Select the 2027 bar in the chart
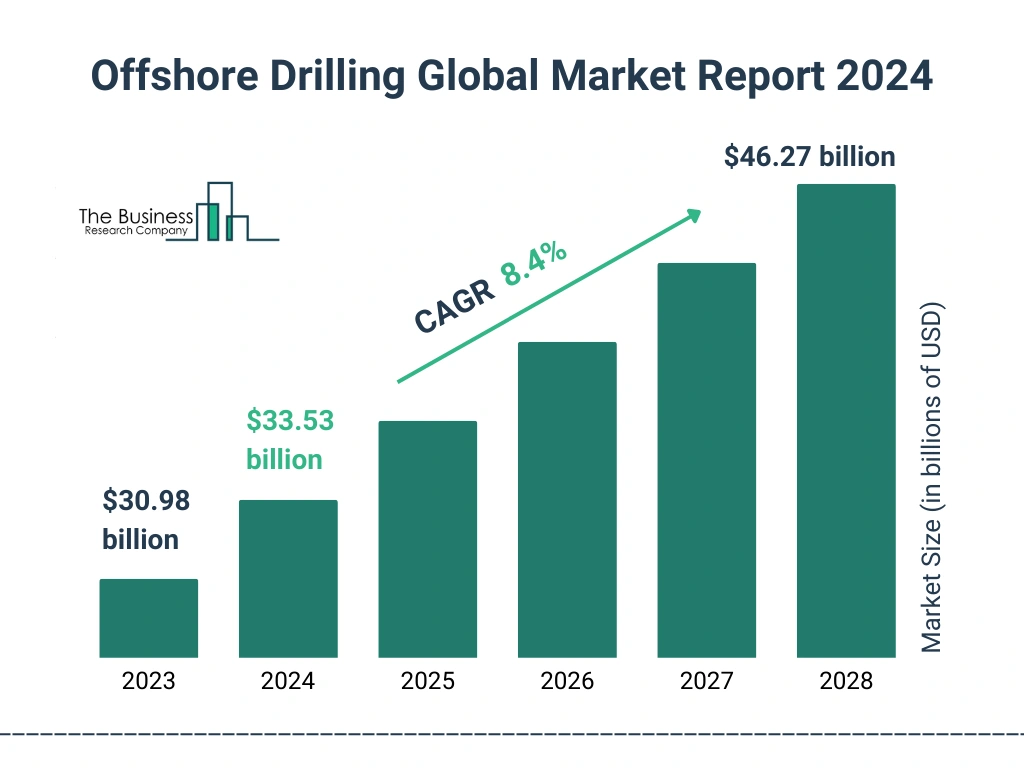 point(707,460)
